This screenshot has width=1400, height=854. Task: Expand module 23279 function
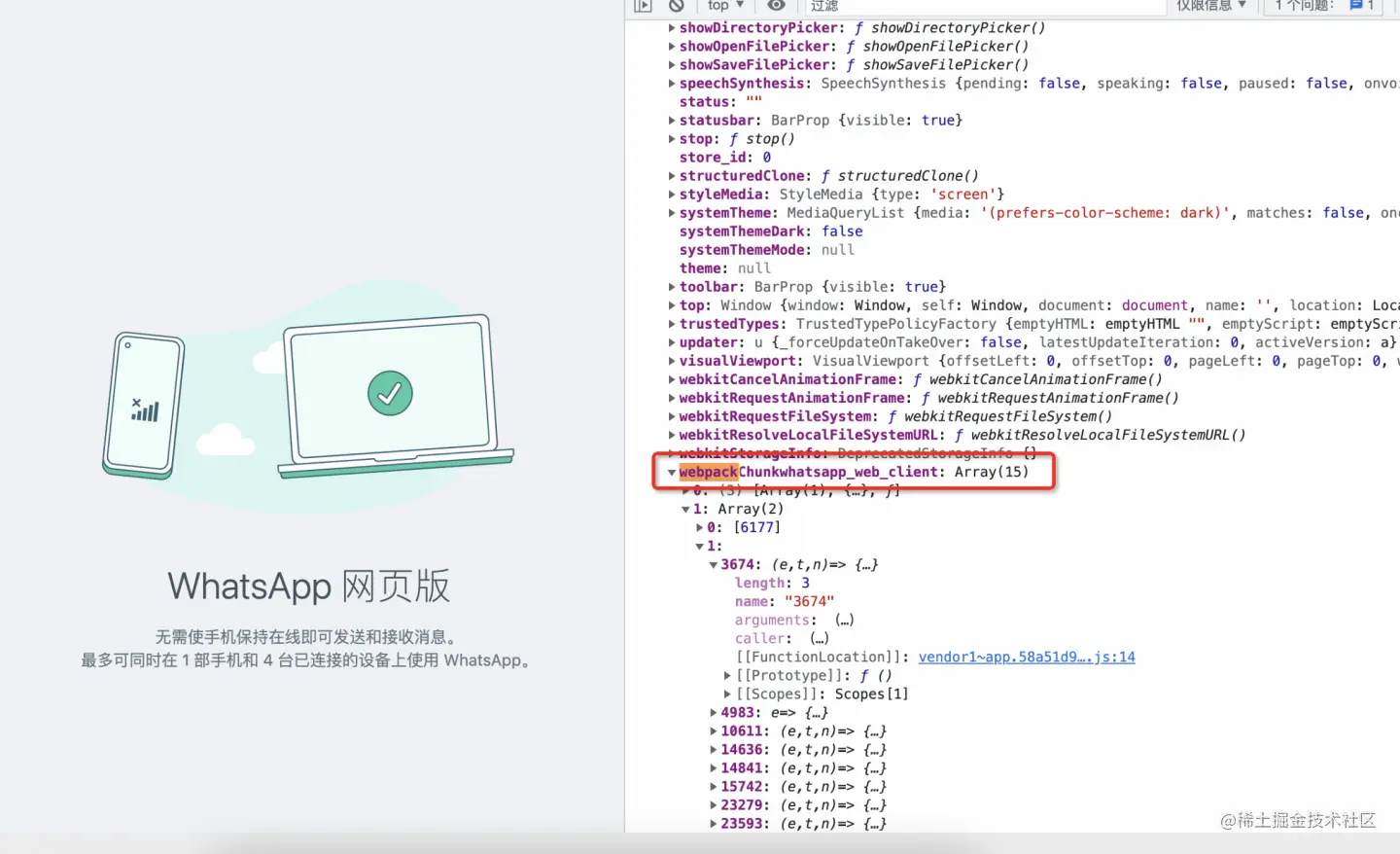tap(714, 805)
